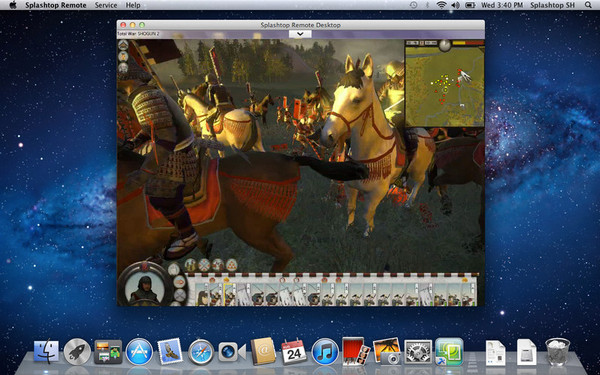Open FaceTime camera icon in dock
The height and width of the screenshot is (375, 600).
click(232, 352)
